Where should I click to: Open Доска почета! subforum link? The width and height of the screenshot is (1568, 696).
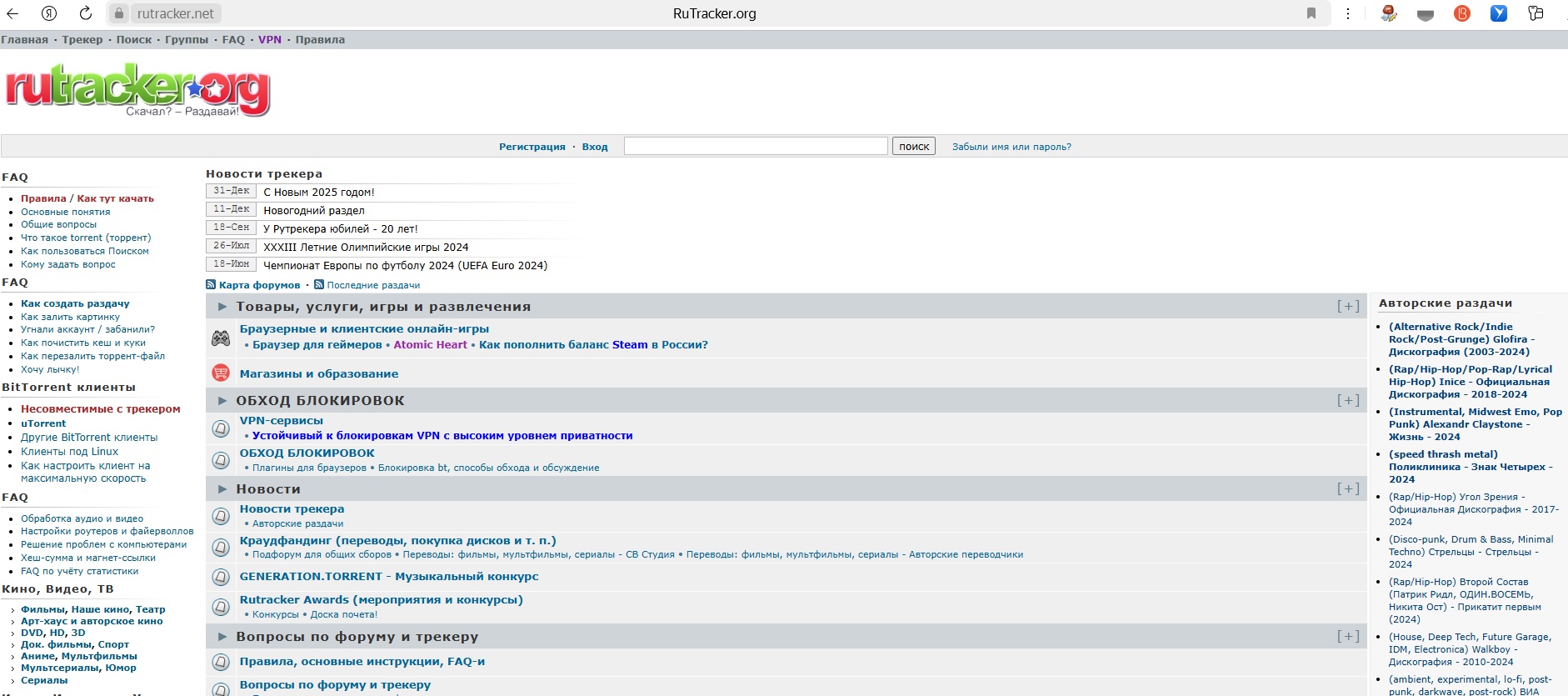pos(344,614)
